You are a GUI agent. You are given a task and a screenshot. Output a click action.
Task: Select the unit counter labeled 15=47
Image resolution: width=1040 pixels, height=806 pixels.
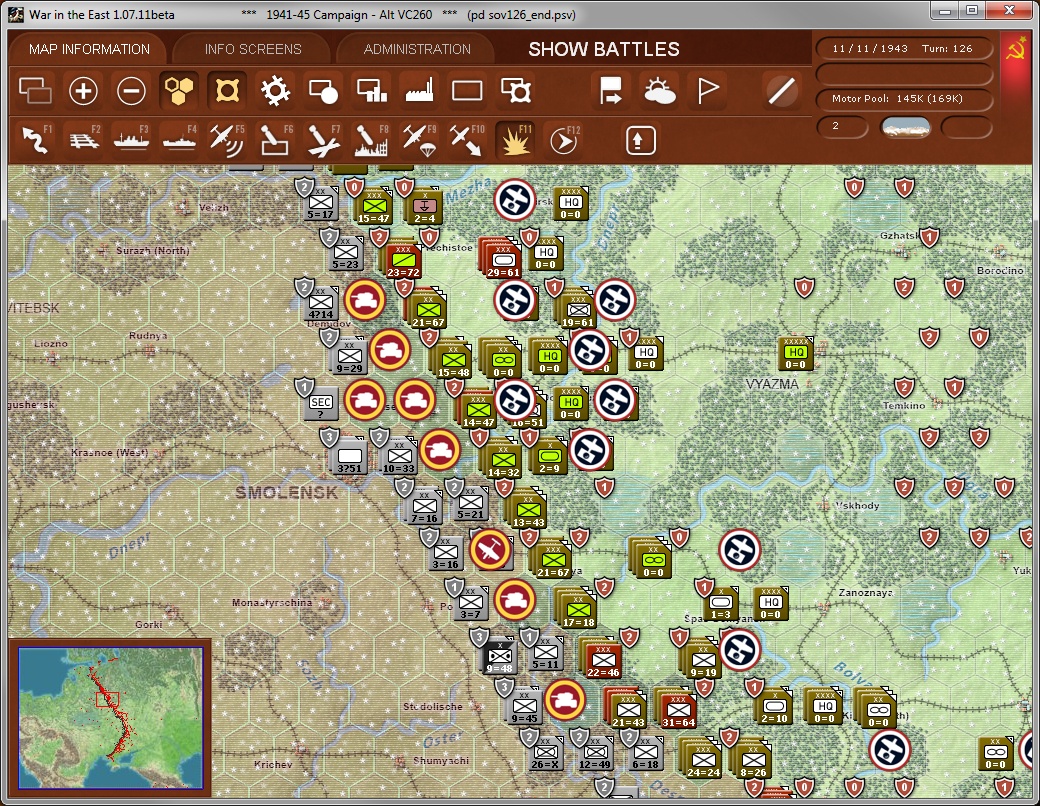(x=374, y=208)
